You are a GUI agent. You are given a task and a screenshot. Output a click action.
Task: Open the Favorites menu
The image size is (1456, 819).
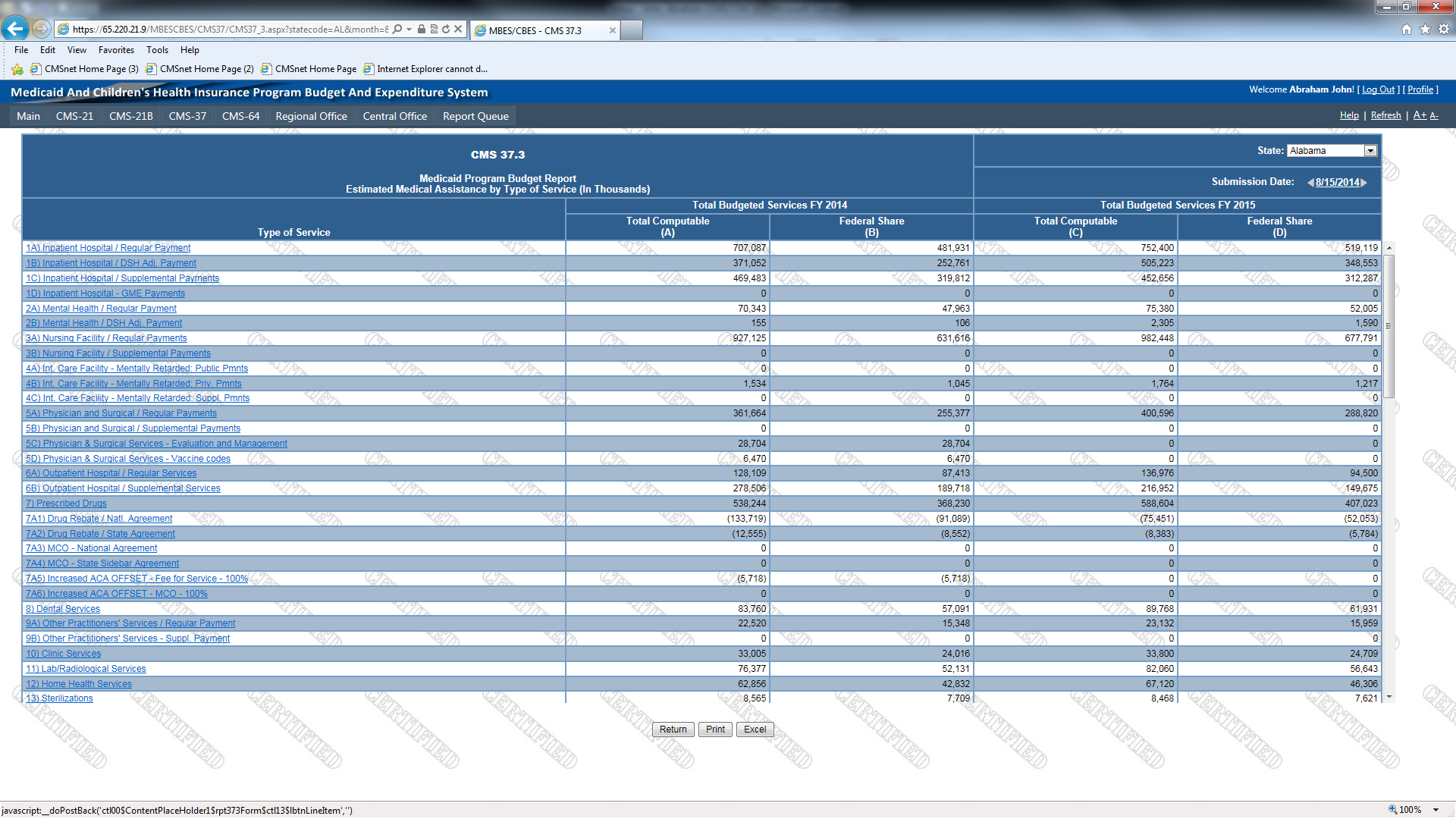click(116, 50)
